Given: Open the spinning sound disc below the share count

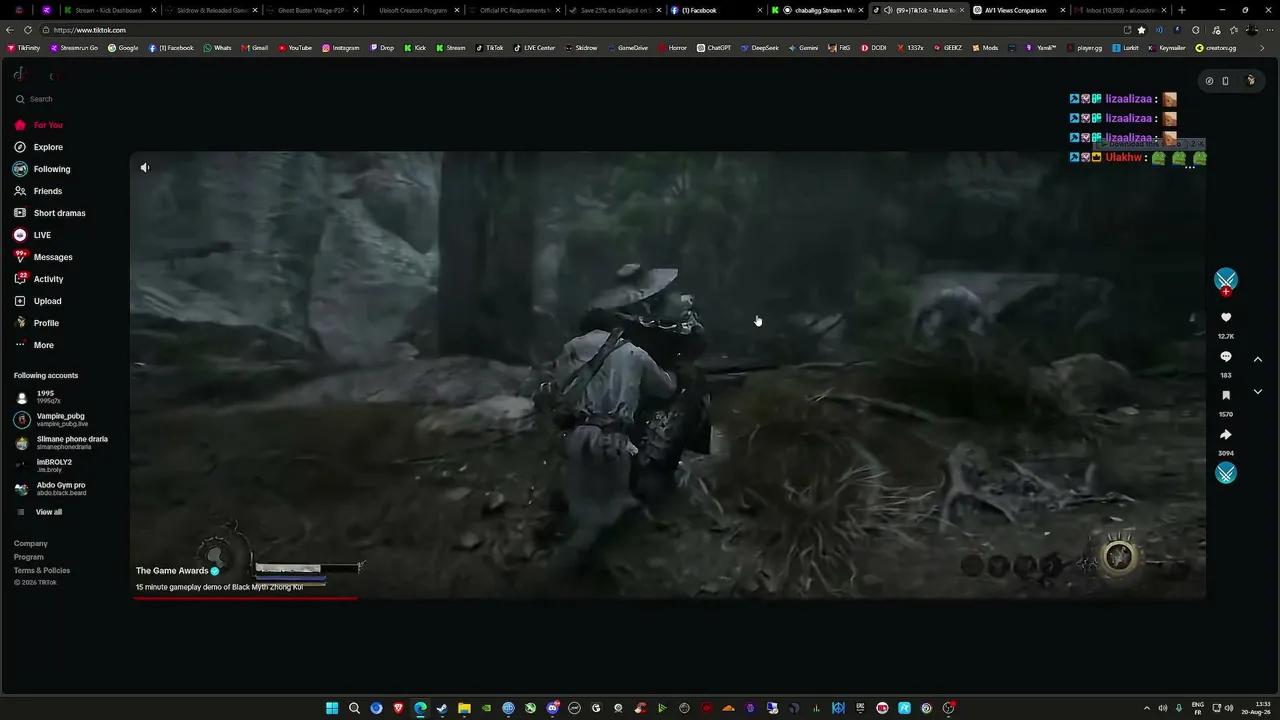Looking at the screenshot, I should [x=1226, y=473].
